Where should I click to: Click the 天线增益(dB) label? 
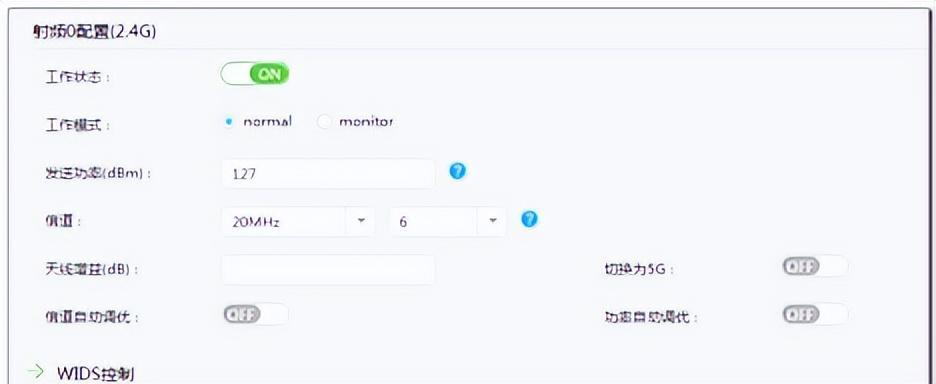tap(92, 269)
